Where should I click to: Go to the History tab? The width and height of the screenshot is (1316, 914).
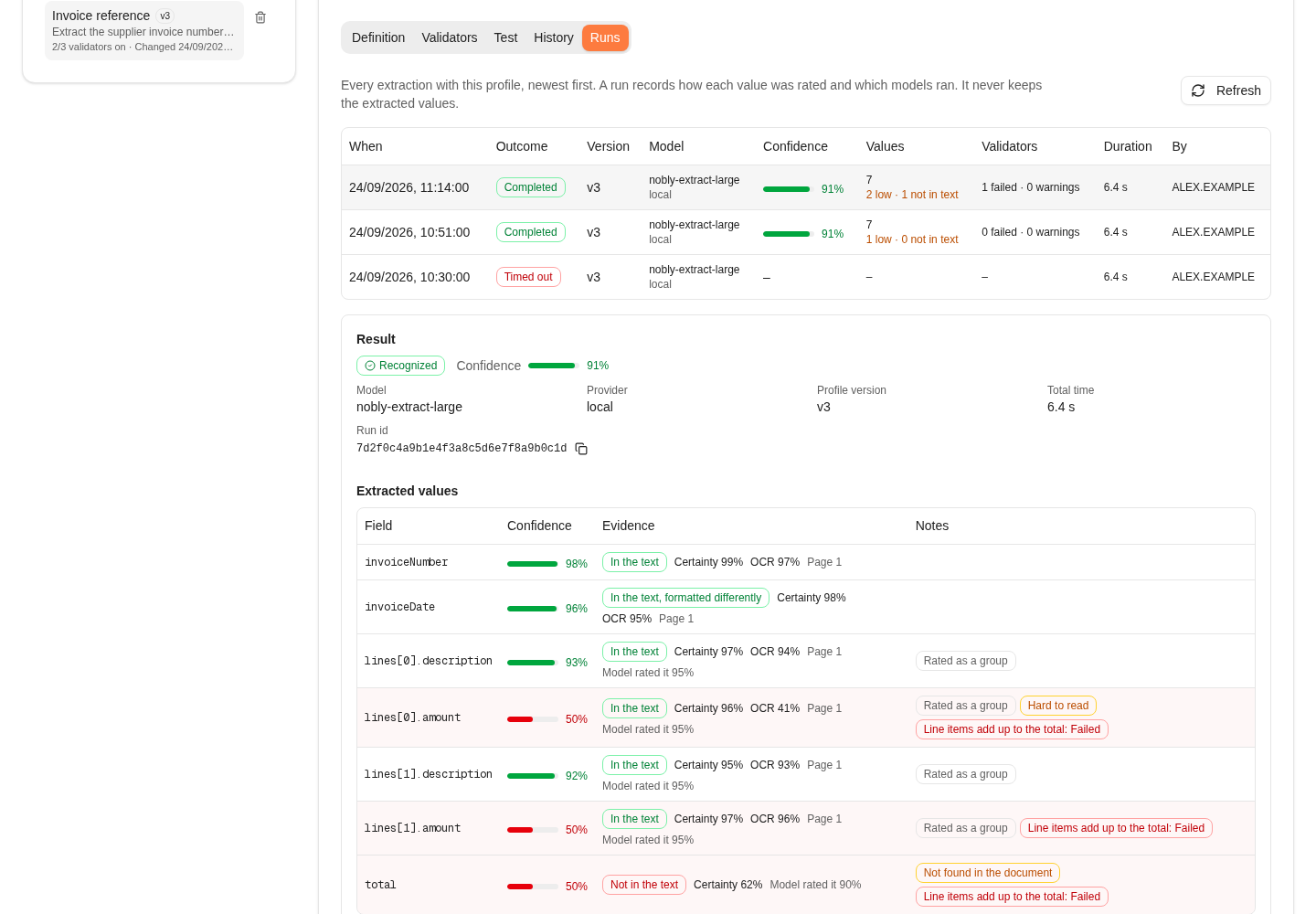(x=554, y=37)
